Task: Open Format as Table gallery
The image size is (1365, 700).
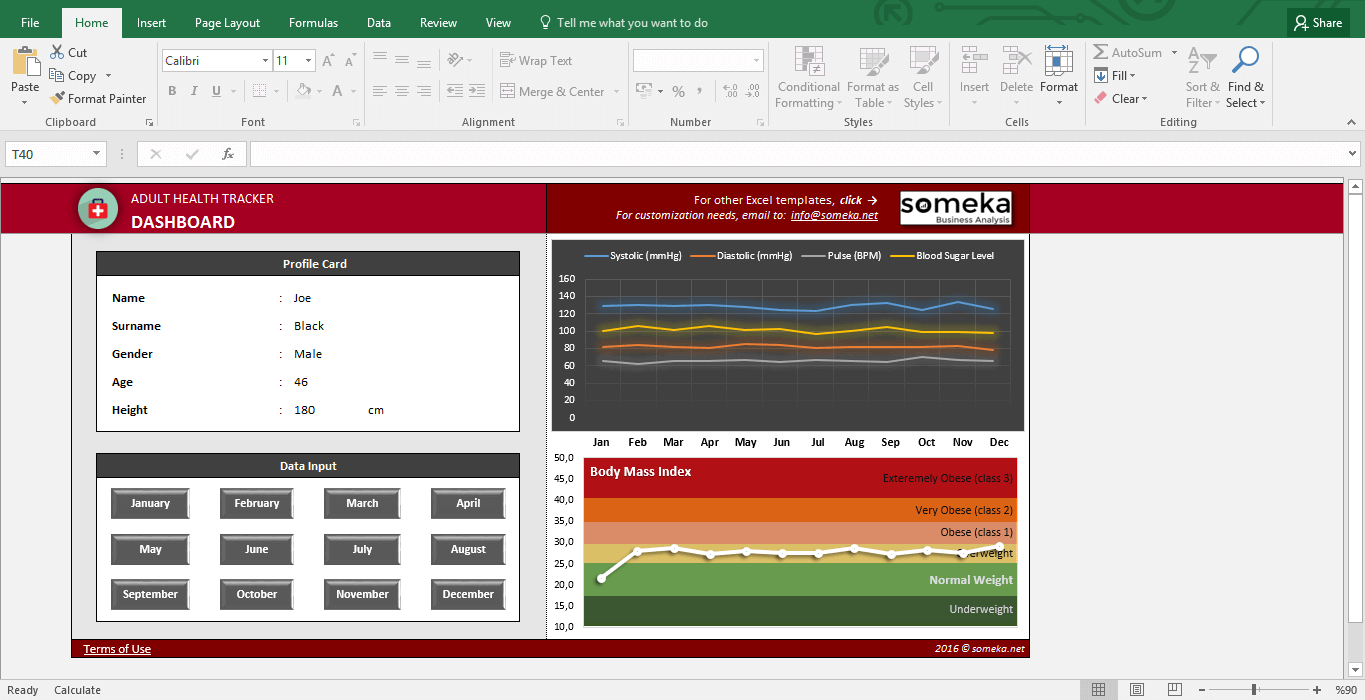Action: click(873, 78)
